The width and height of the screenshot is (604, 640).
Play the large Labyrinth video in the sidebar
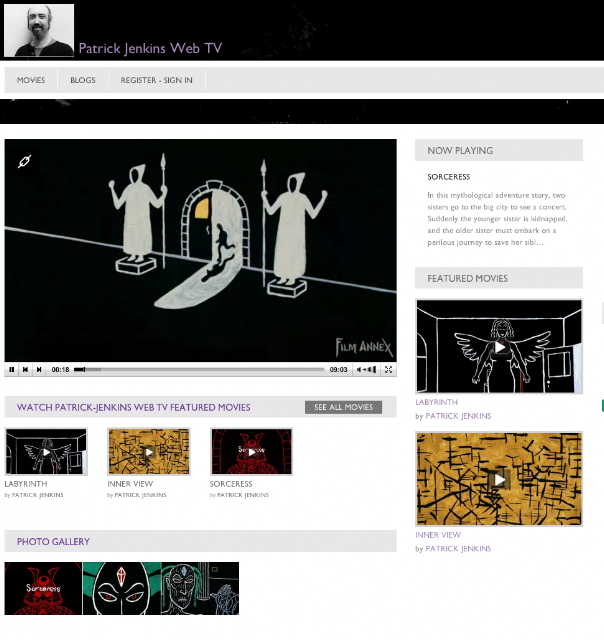click(x=499, y=347)
